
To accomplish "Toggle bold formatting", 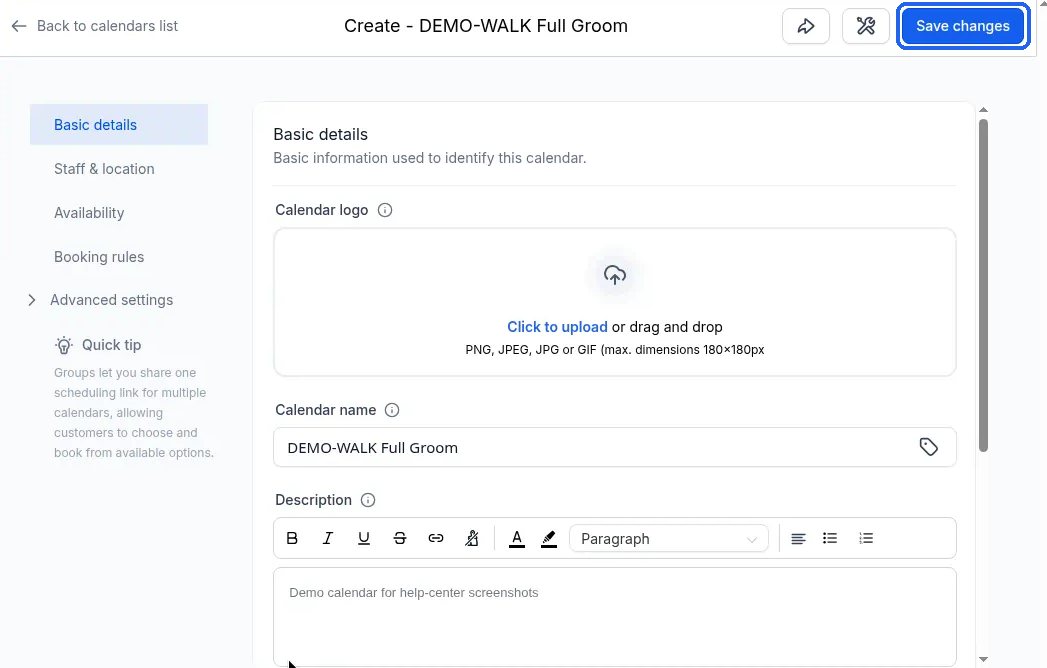I will (292, 538).
